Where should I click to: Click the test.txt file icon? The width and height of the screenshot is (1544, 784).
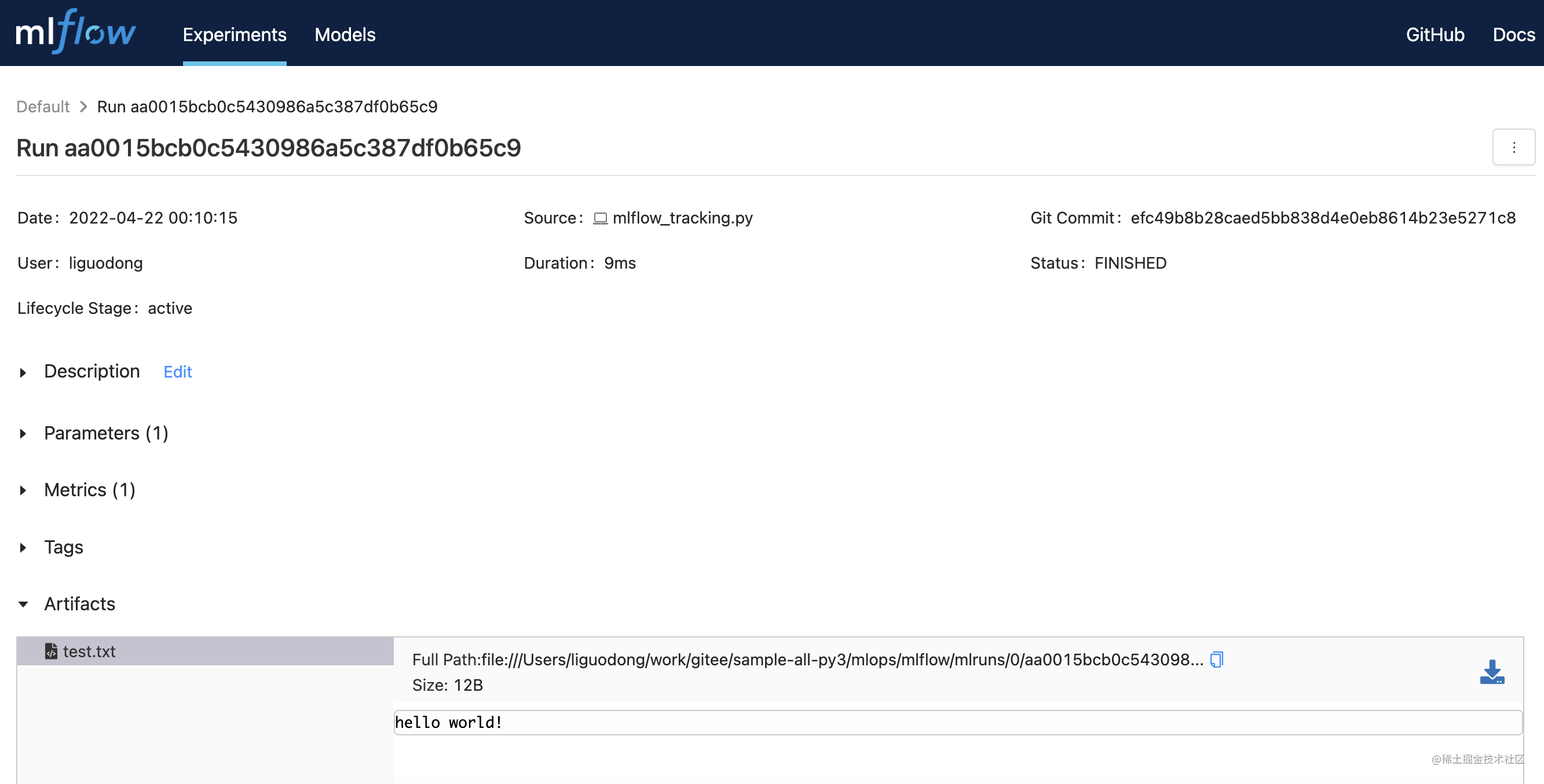[51, 651]
